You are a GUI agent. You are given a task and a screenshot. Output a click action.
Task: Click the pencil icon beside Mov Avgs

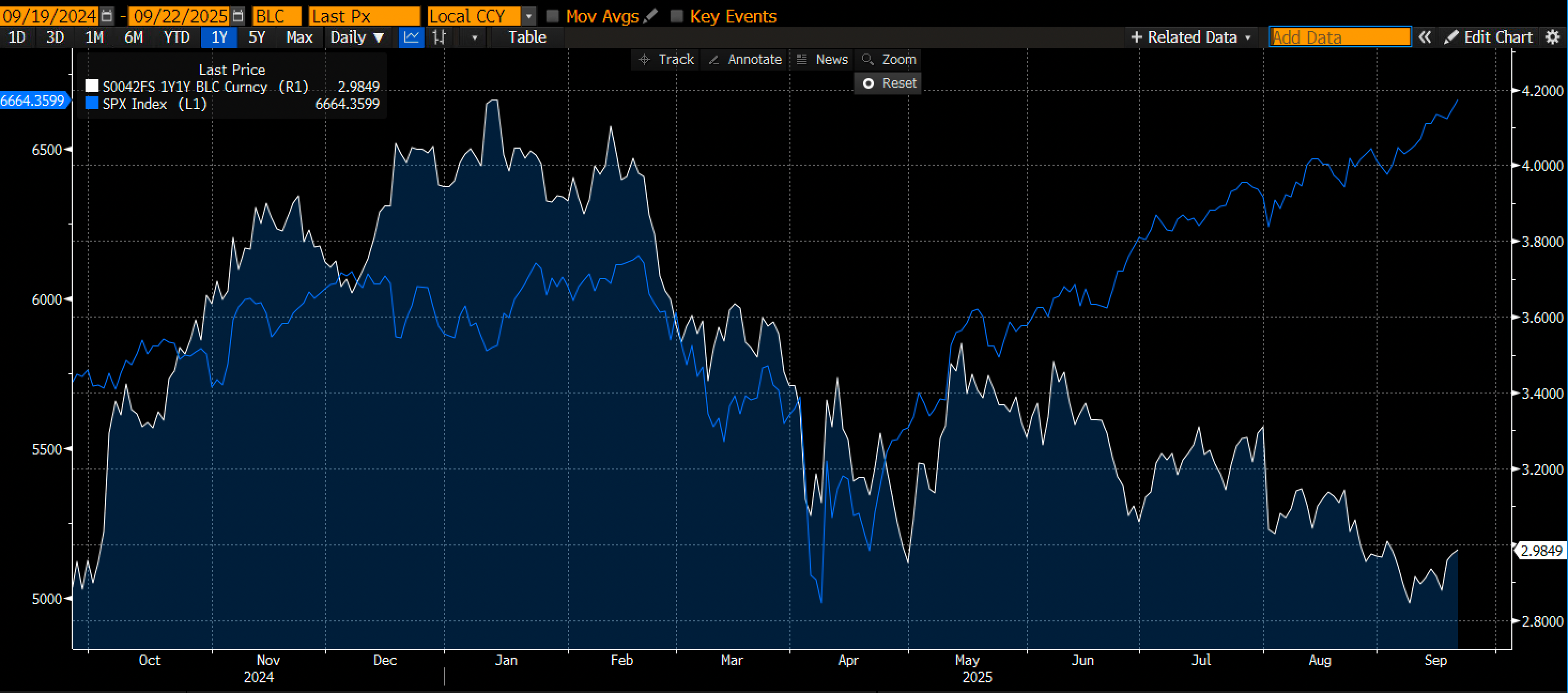pos(651,16)
